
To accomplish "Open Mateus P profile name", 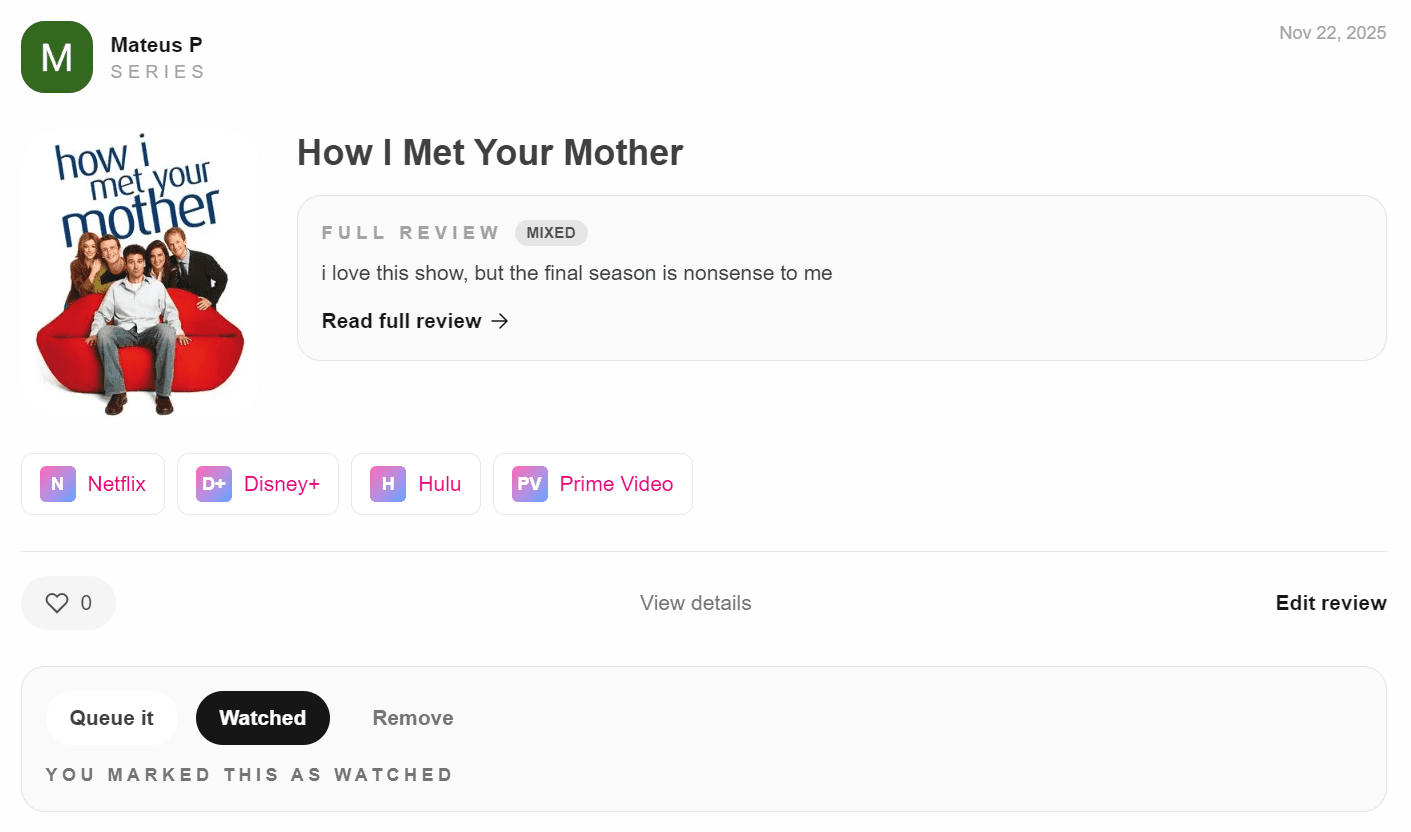I will 156,45.
